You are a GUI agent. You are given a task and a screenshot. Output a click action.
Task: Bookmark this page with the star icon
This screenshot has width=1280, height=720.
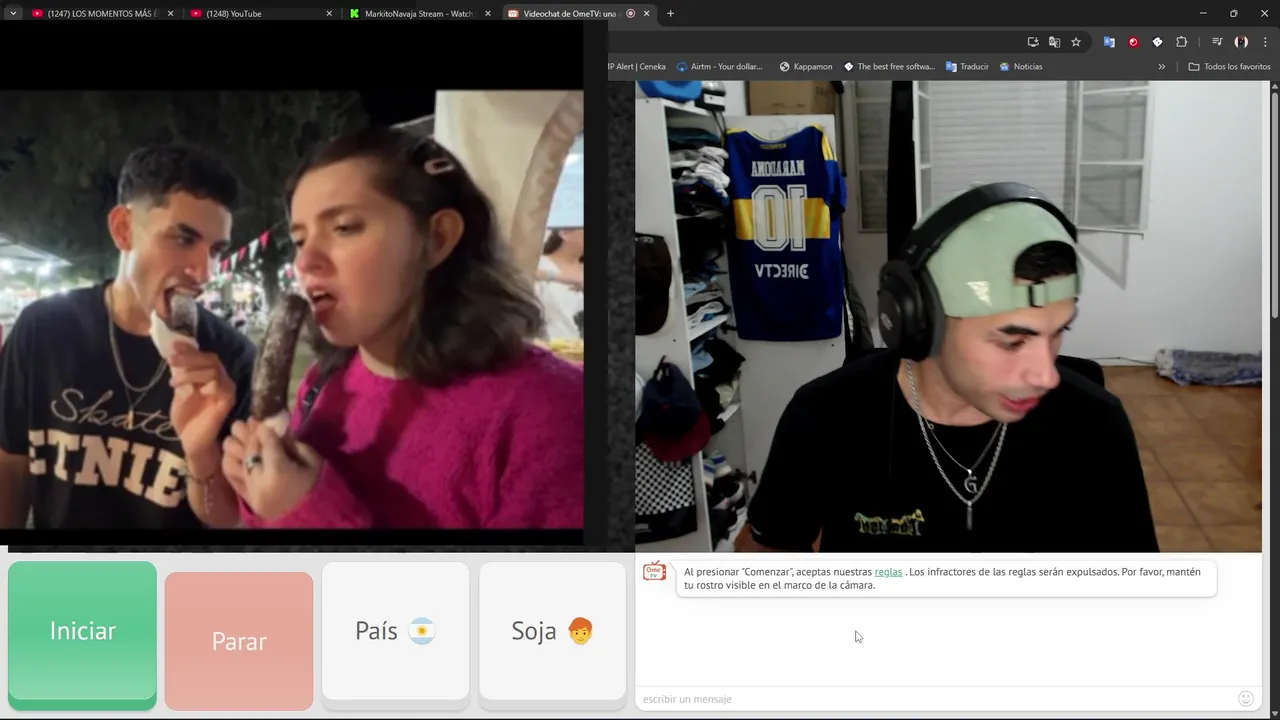click(x=1076, y=42)
